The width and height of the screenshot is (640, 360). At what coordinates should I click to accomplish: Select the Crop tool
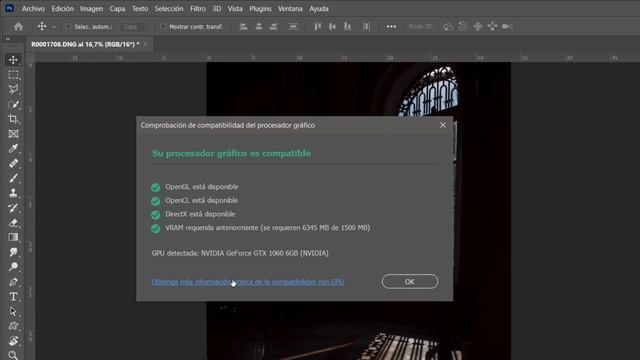coord(13,119)
